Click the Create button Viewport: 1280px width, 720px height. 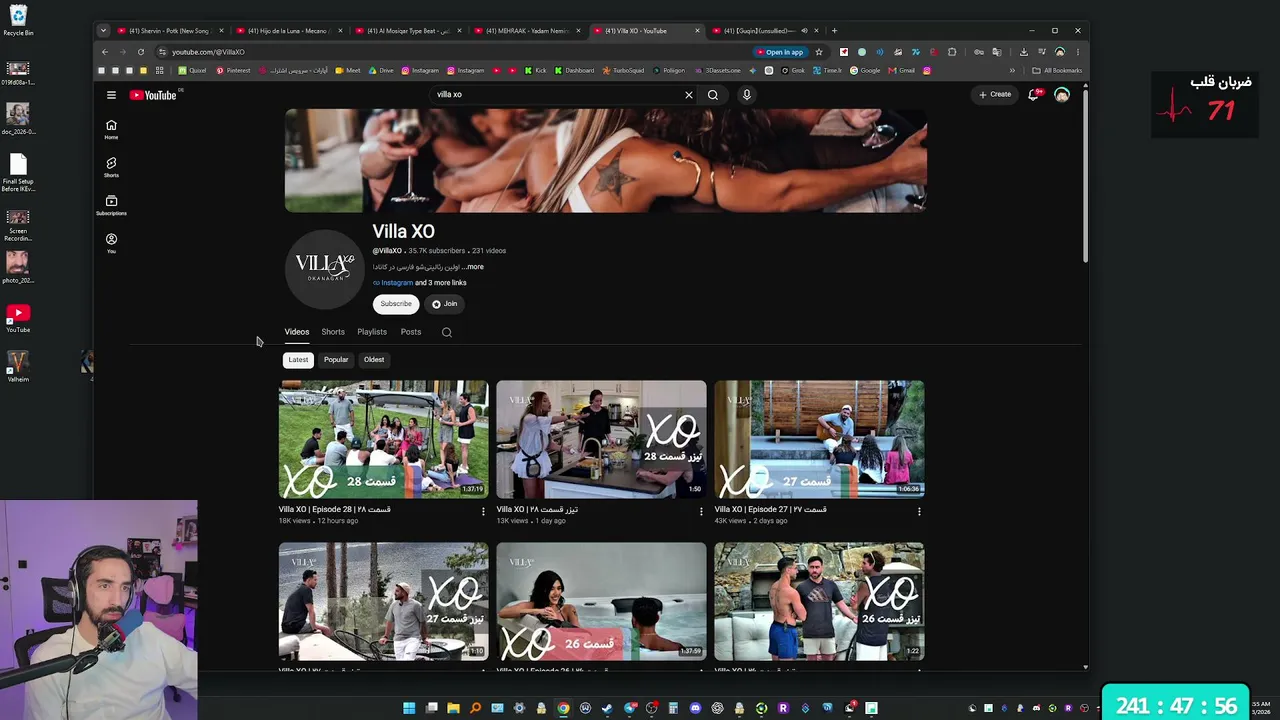pyautogui.click(x=995, y=95)
